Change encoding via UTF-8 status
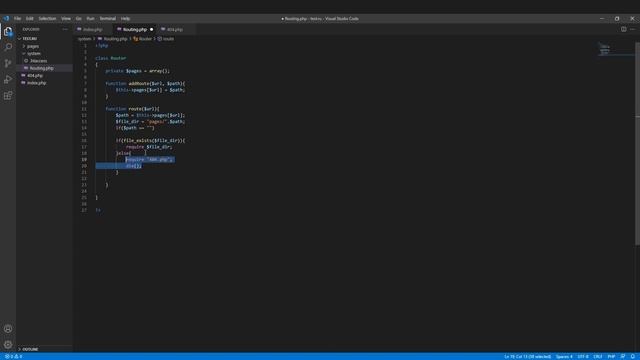Screen dimensions: 640x360 pos(583,356)
